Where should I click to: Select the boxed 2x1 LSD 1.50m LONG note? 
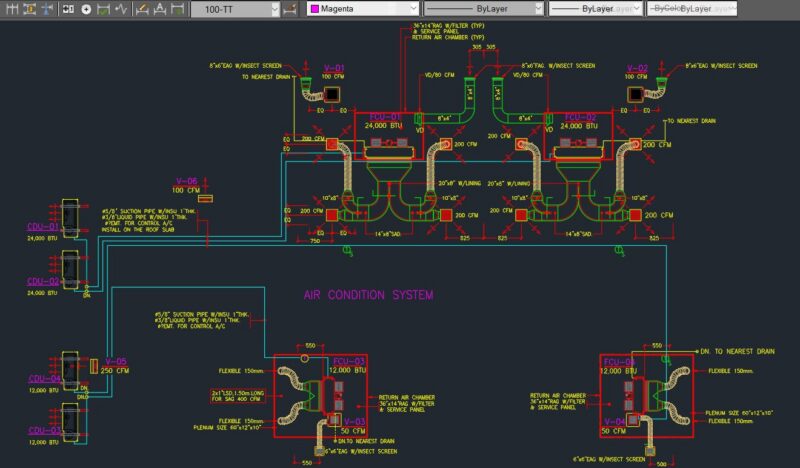coord(238,396)
